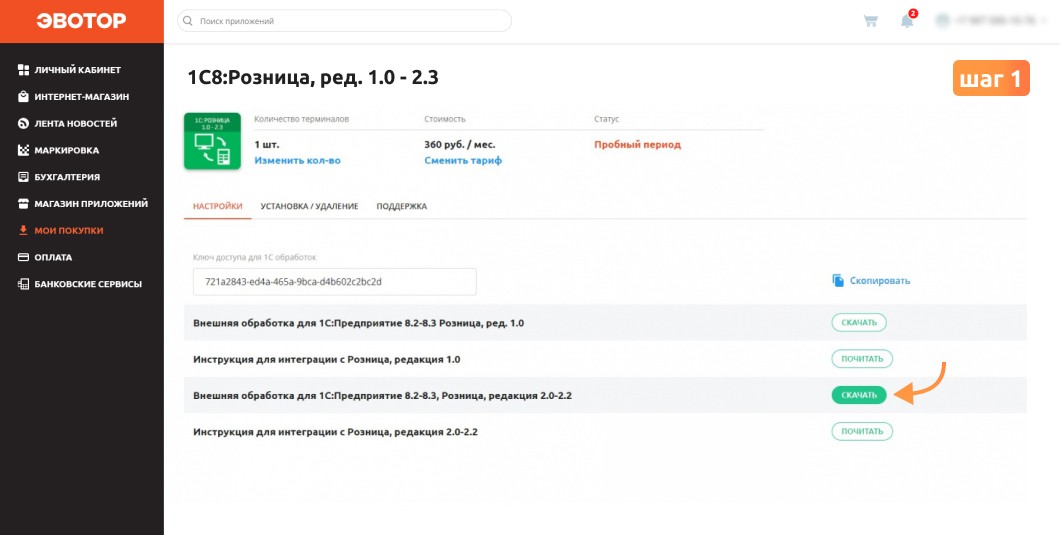The height and width of the screenshot is (535, 1060).
Task: Click the 1С8:Розница, ред. 1.0 - 2.3 heading
Action: tap(313, 78)
